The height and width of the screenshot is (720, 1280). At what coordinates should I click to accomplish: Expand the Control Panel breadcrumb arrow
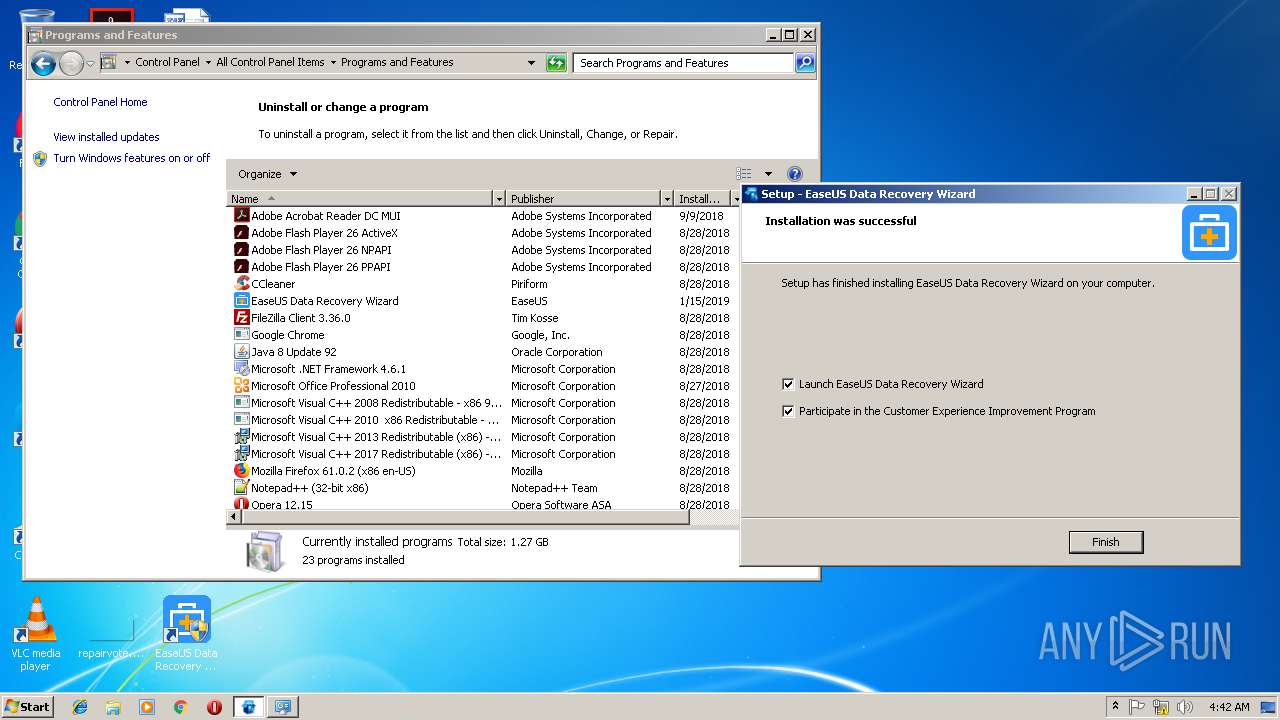click(x=208, y=62)
